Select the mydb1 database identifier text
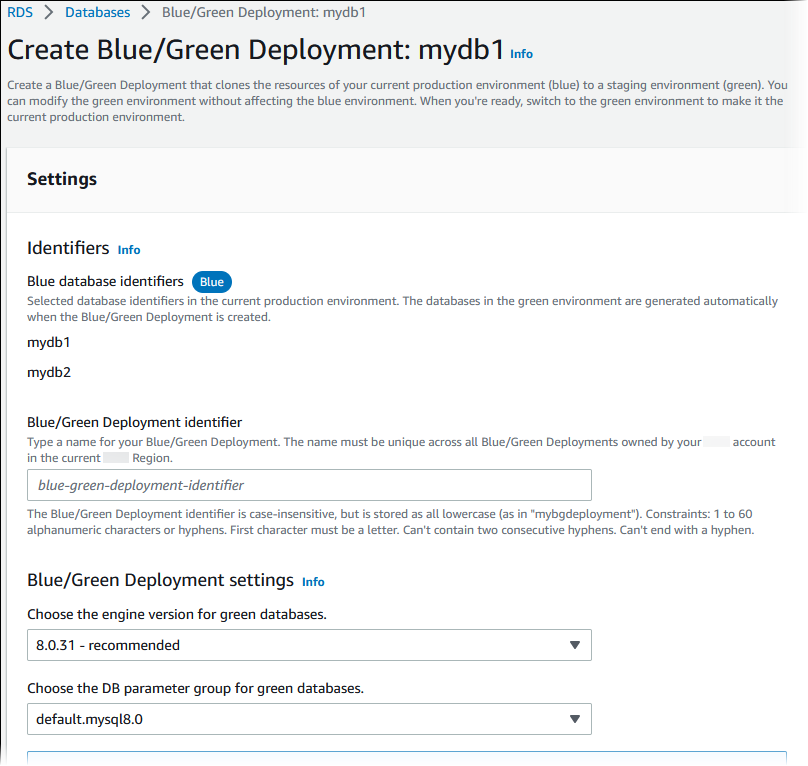The width and height of the screenshot is (808, 766). pyautogui.click(x=49, y=342)
